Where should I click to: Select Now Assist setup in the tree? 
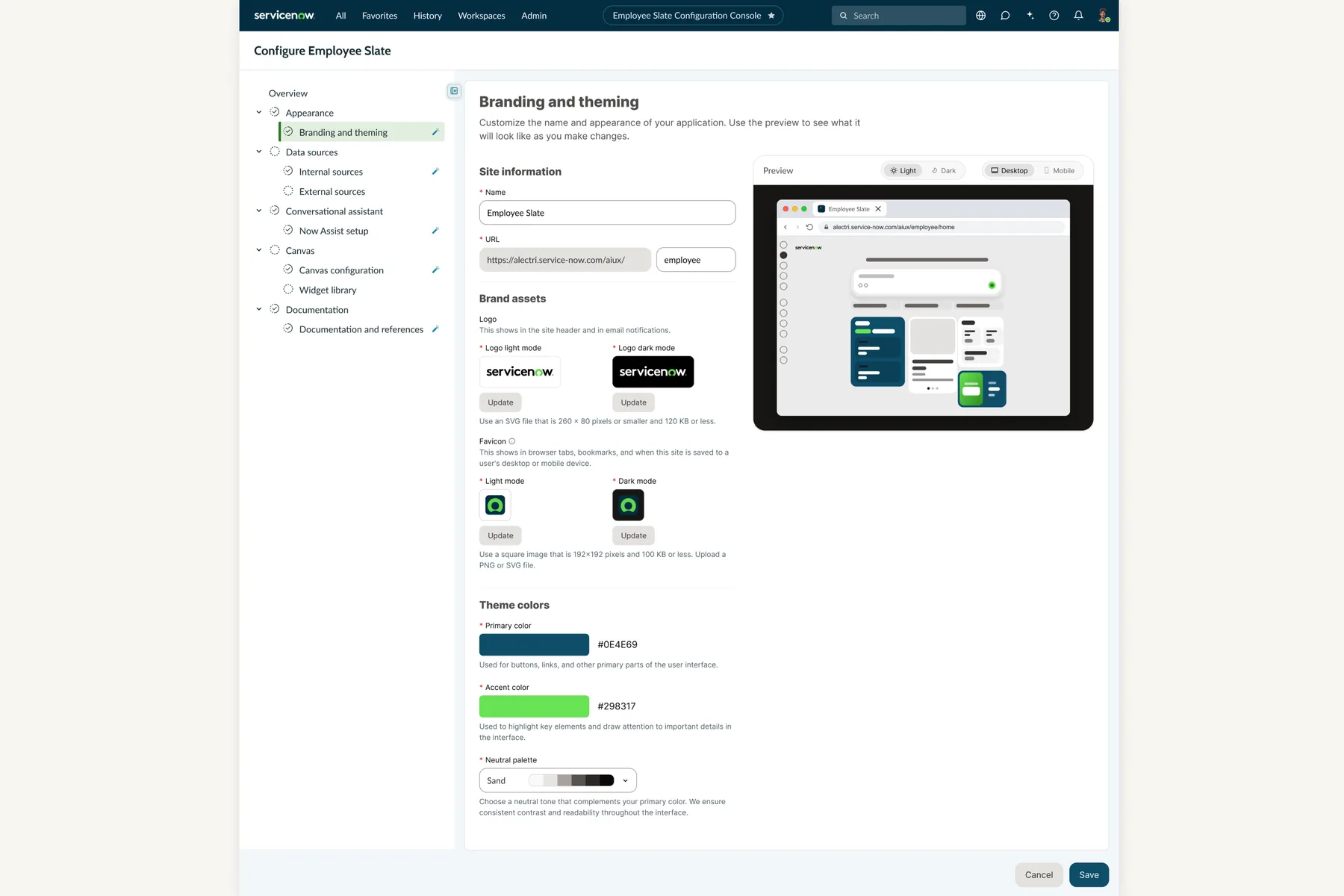pyautogui.click(x=334, y=231)
